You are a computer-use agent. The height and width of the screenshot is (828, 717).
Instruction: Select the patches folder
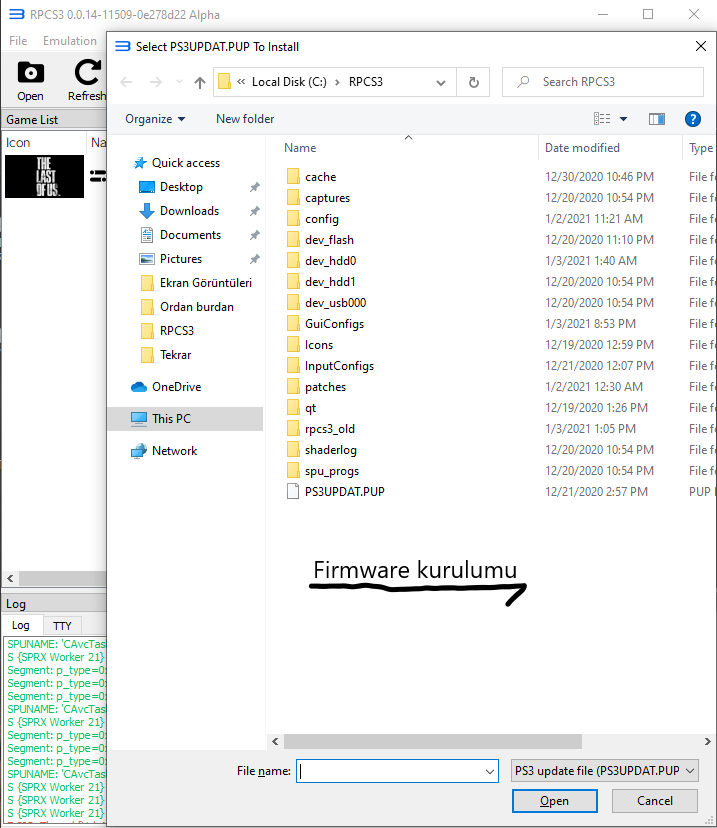coord(325,387)
